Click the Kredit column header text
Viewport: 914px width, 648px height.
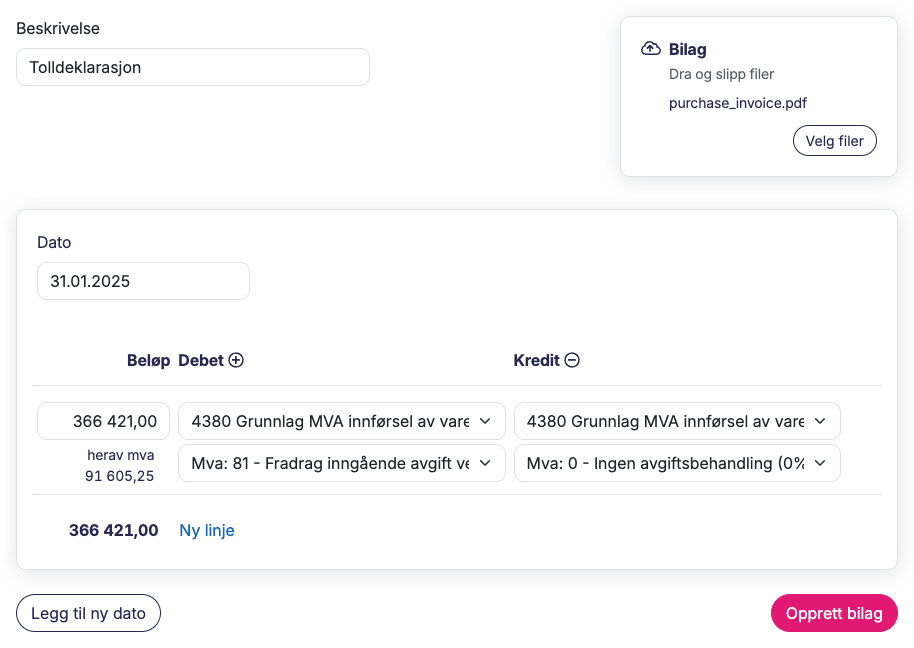(536, 360)
